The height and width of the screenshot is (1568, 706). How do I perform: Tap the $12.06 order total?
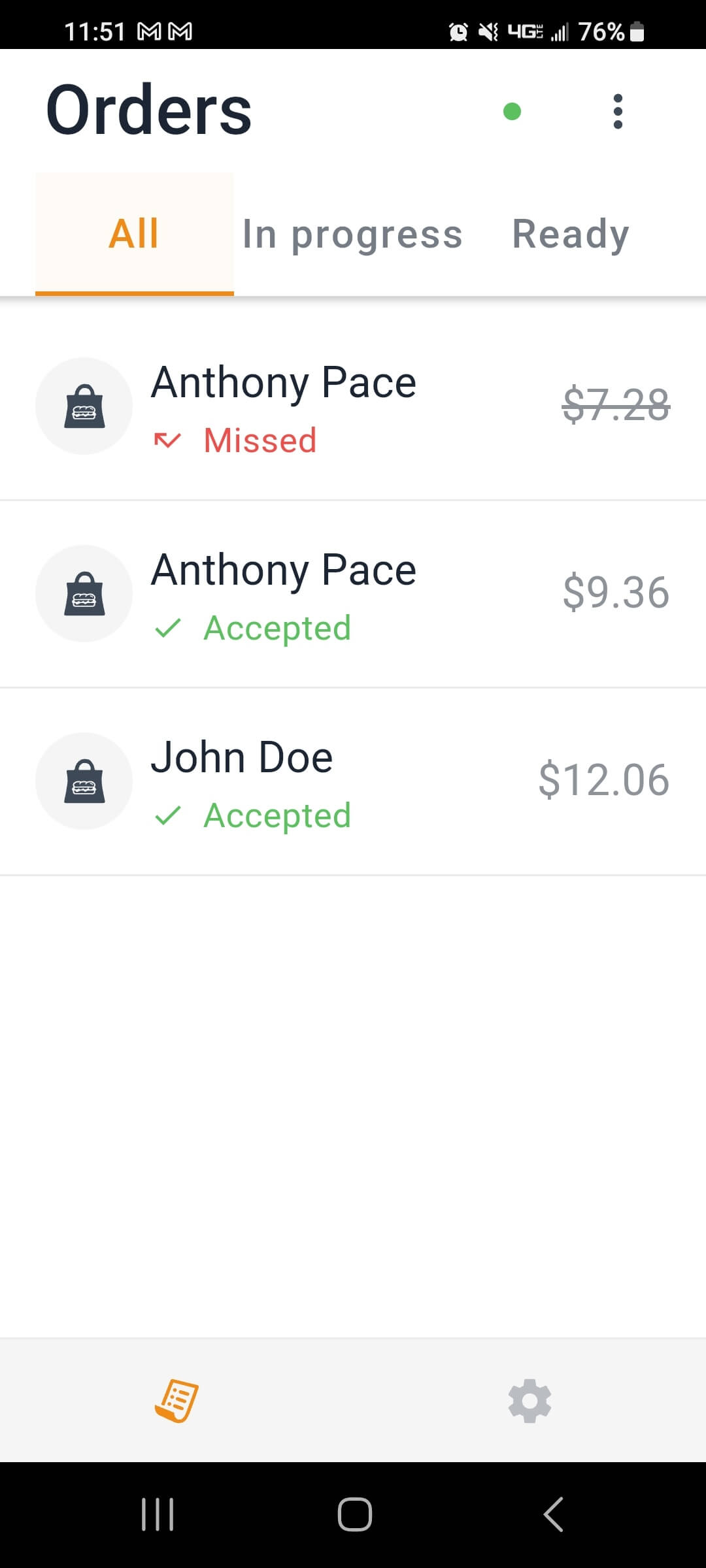tap(604, 779)
